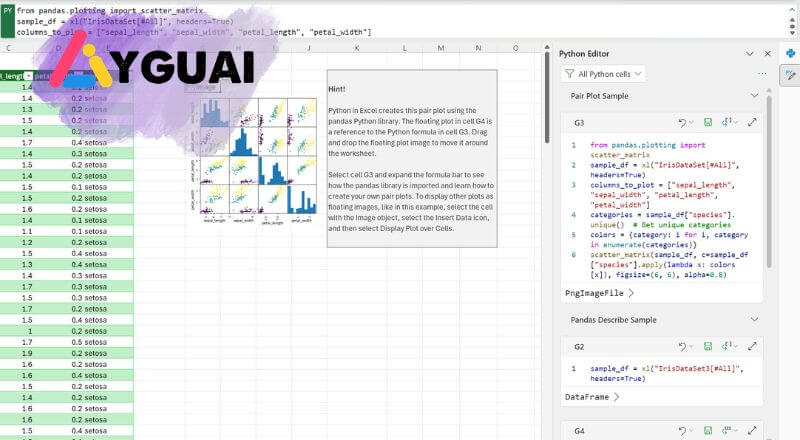Collapse the Pandas Describe Sample section

(x=754, y=320)
